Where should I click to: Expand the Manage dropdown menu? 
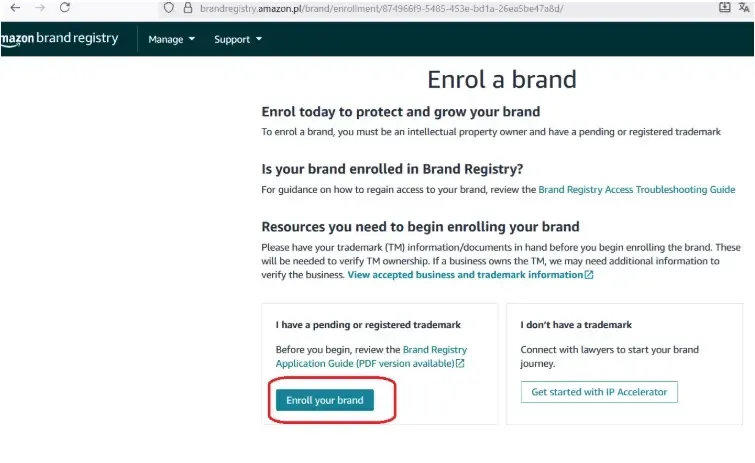[171, 40]
